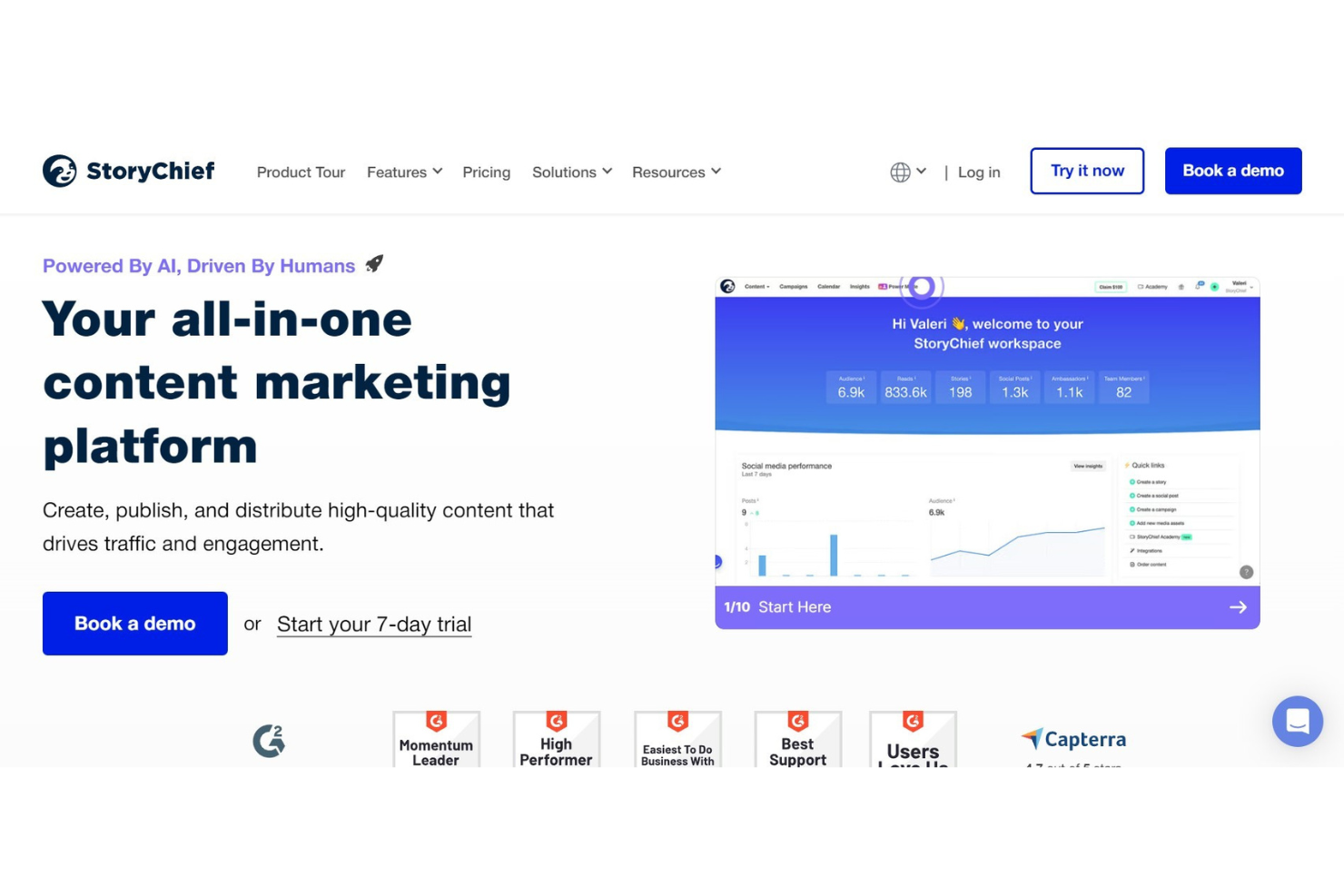The height and width of the screenshot is (896, 1344).
Task: Click Book a demo in header
Action: click(1233, 171)
